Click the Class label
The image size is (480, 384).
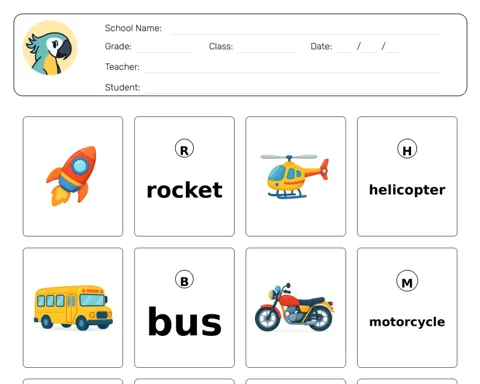(221, 46)
